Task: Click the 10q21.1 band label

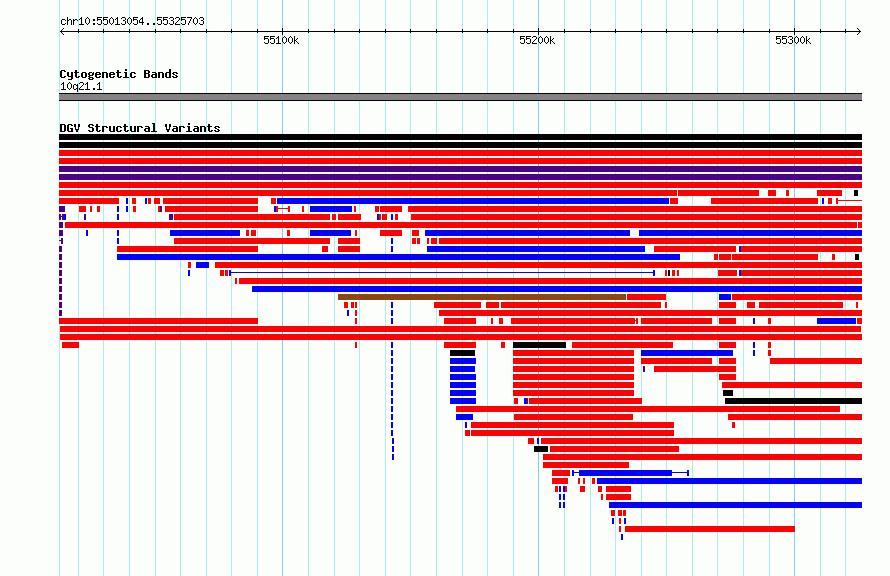Action: 81,86
